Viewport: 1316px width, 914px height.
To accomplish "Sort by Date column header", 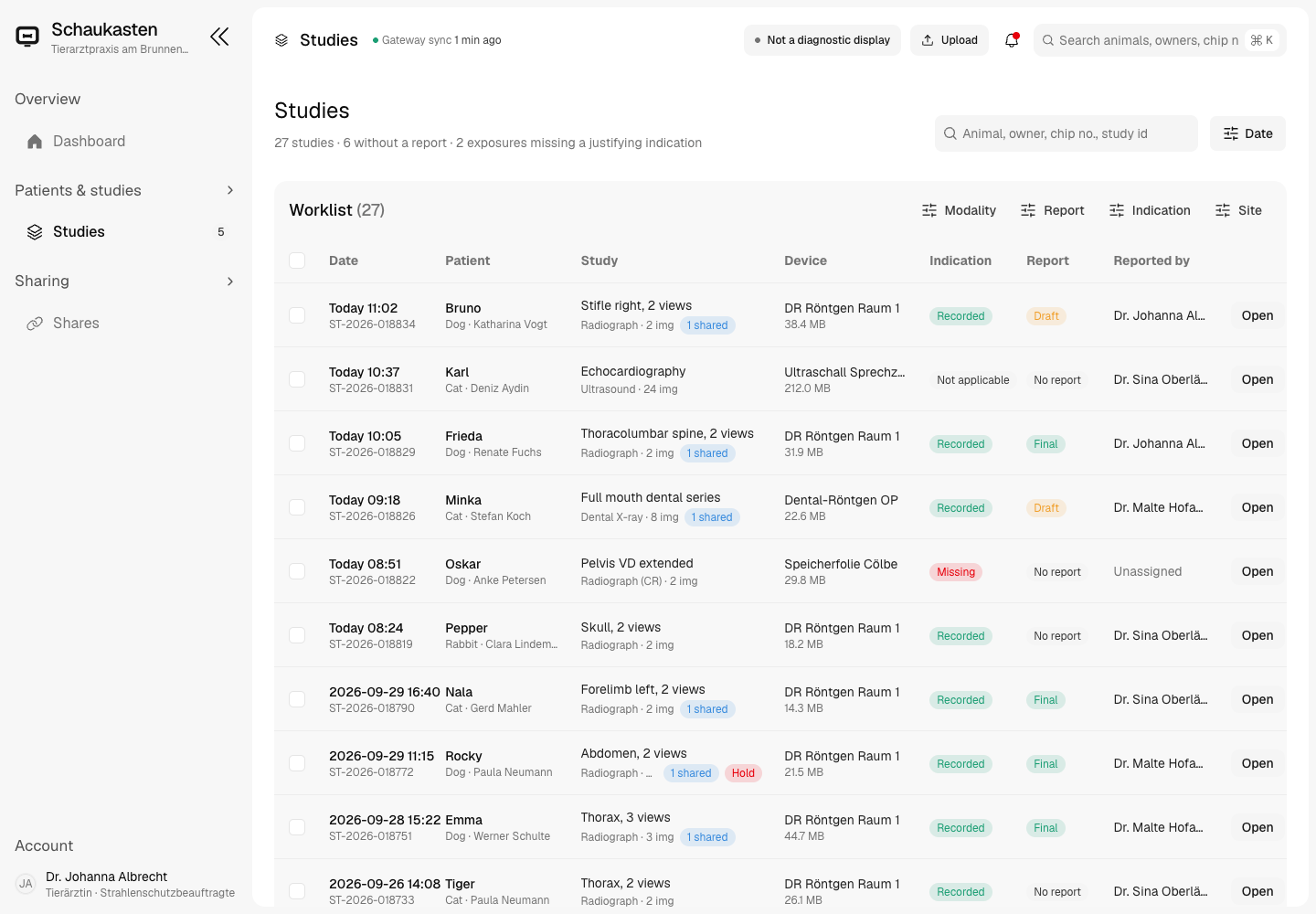I will 344,260.
